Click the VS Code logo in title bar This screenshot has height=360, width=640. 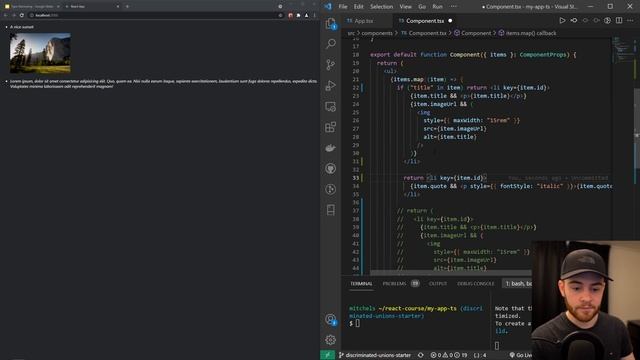coord(328,7)
